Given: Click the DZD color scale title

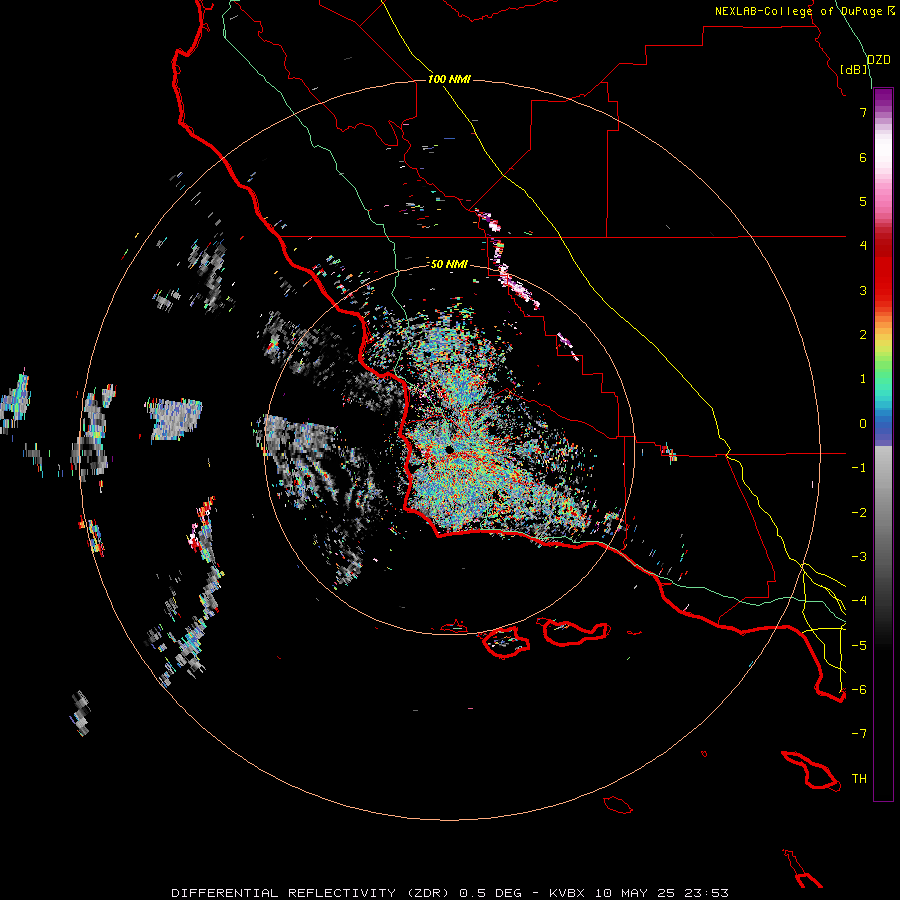Looking at the screenshot, I should click(879, 60).
